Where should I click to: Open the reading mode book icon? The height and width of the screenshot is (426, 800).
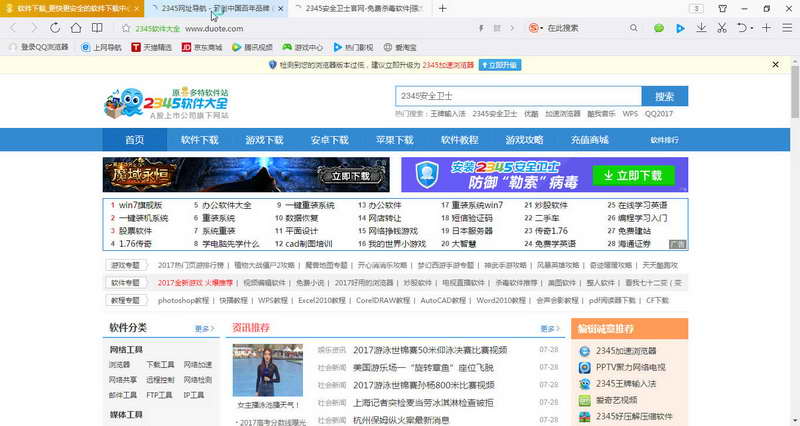click(x=97, y=28)
